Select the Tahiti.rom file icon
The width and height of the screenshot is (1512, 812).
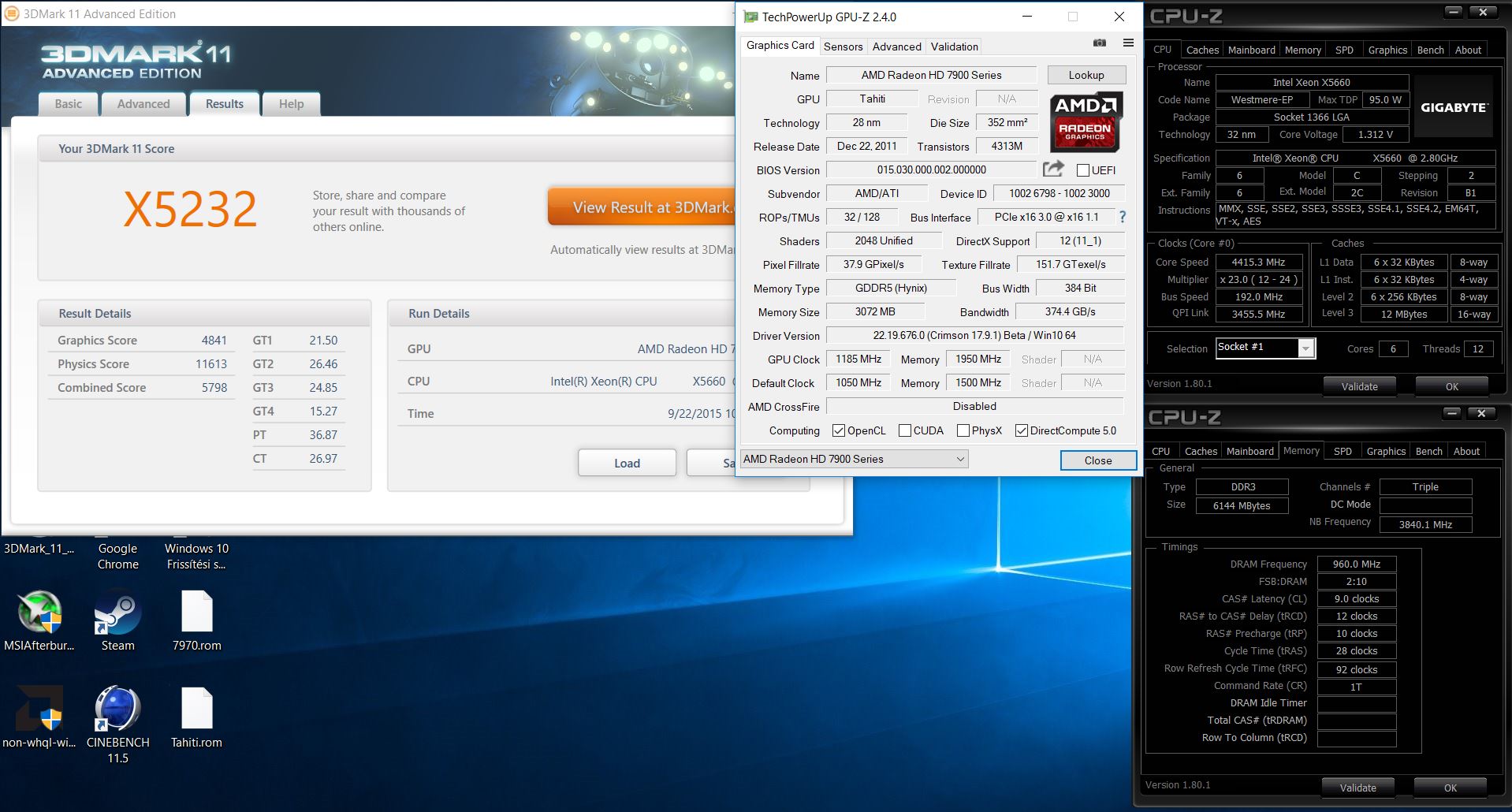pyautogui.click(x=196, y=708)
